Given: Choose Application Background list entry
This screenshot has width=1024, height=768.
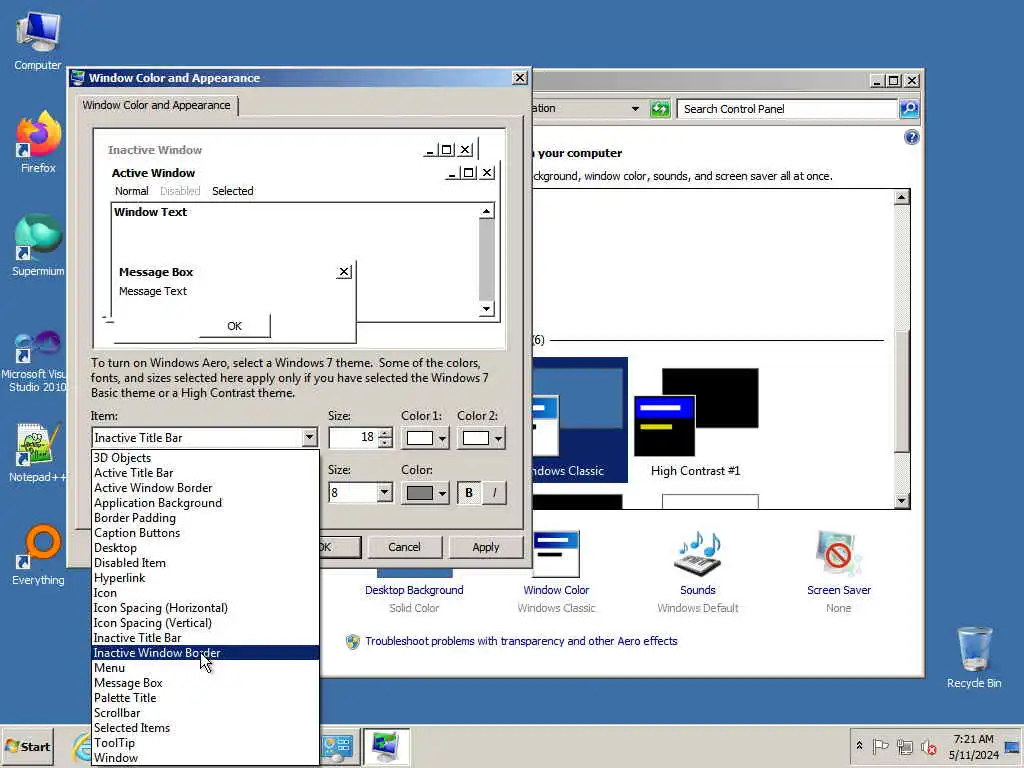Looking at the screenshot, I should point(205,503).
